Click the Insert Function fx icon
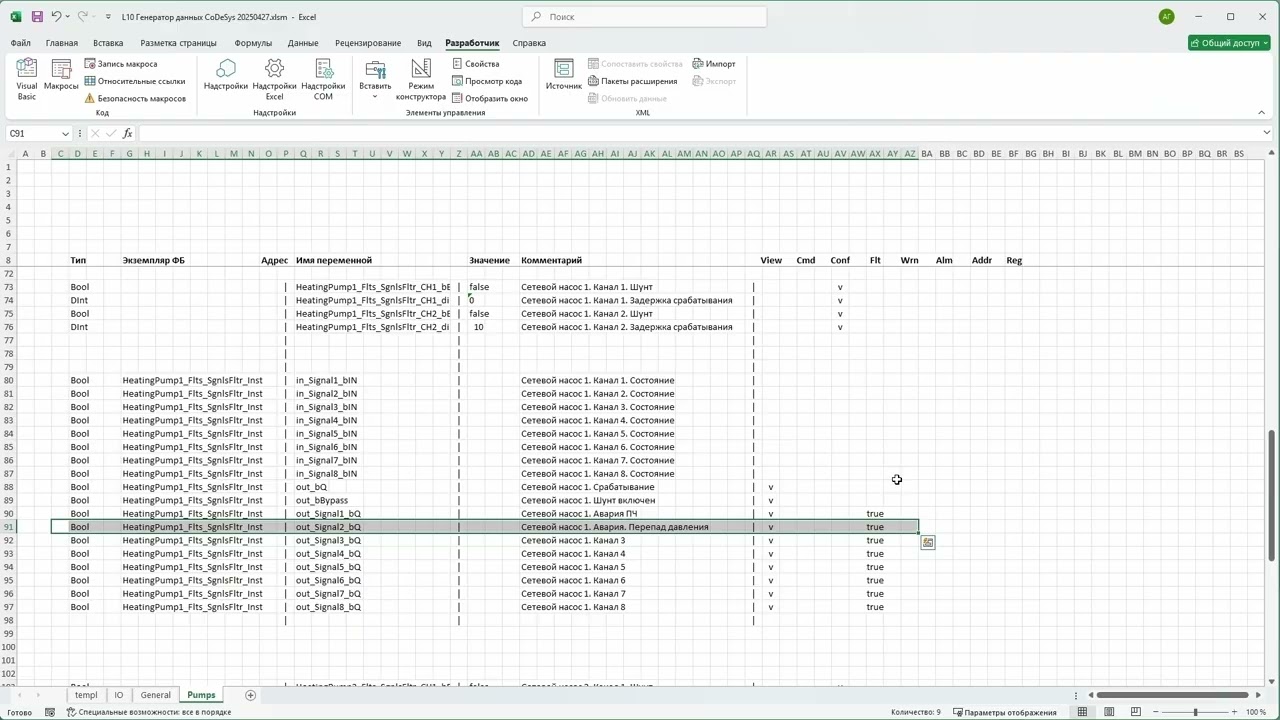Image resolution: width=1280 pixels, height=720 pixels. [127, 134]
